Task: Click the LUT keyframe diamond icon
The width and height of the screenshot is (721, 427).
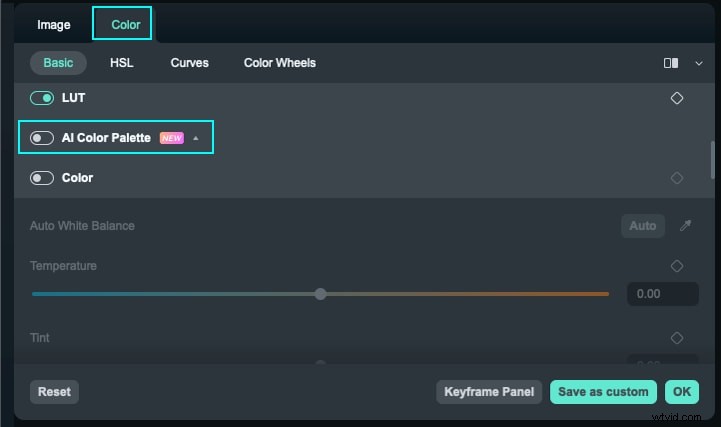Action: click(677, 98)
